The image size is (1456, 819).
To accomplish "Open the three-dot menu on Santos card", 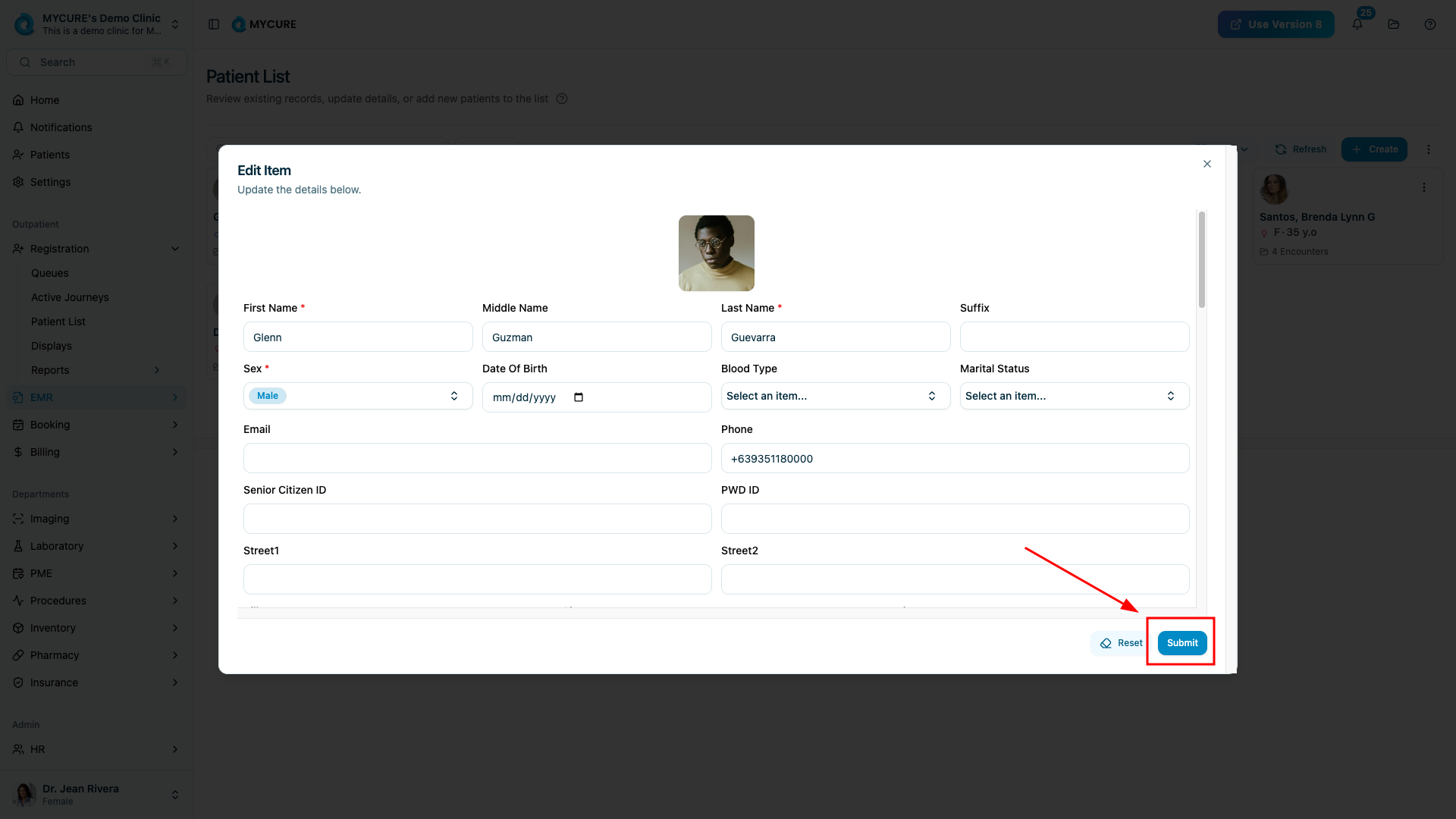I will [x=1424, y=187].
